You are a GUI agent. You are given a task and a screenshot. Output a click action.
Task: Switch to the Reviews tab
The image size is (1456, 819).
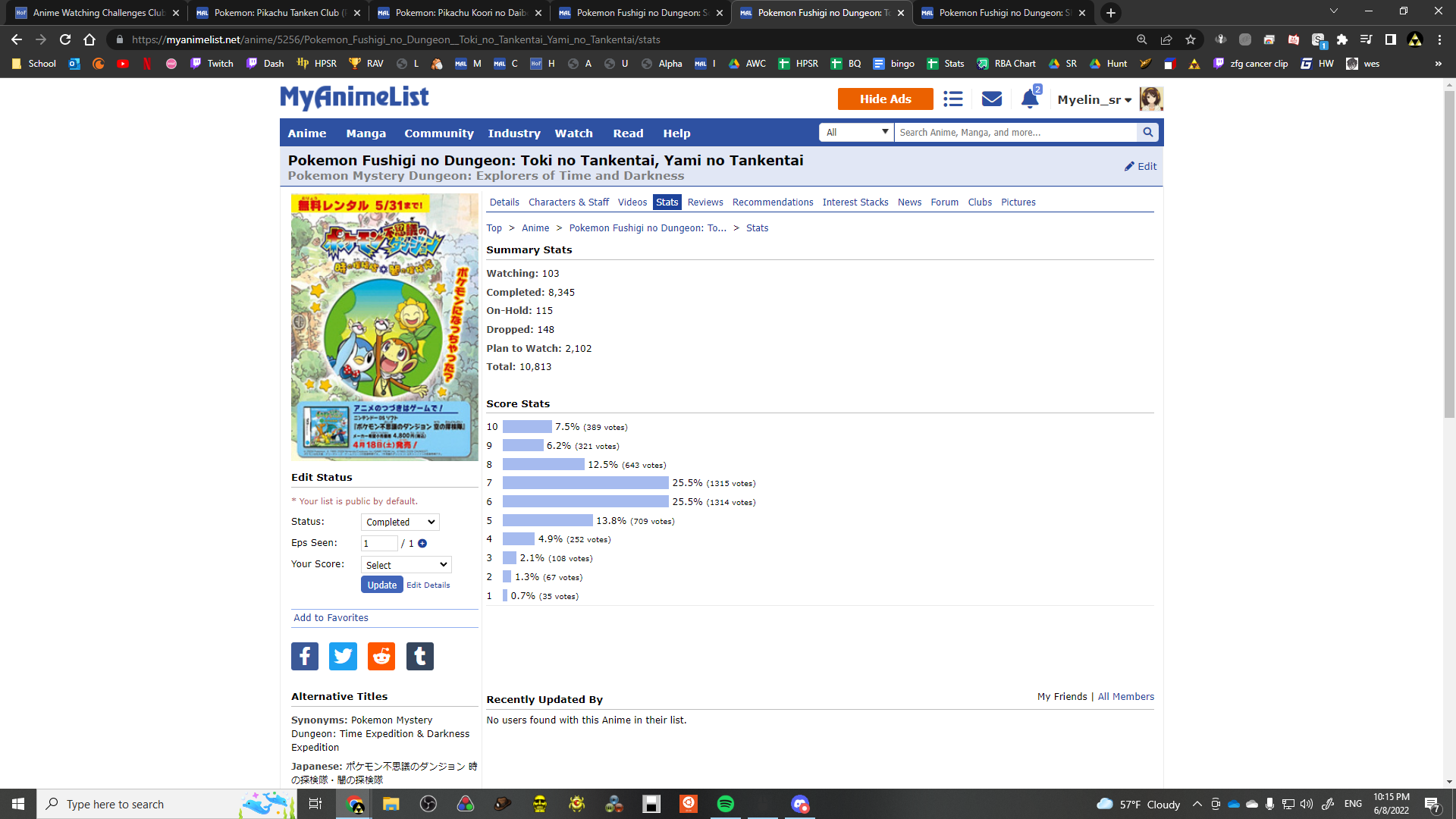[x=704, y=202]
